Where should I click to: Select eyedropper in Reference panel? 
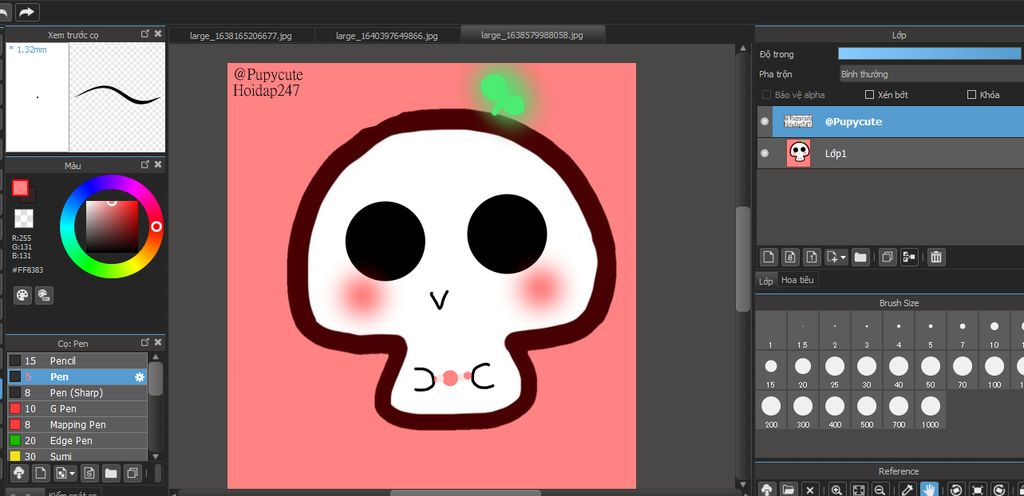pos(907,489)
